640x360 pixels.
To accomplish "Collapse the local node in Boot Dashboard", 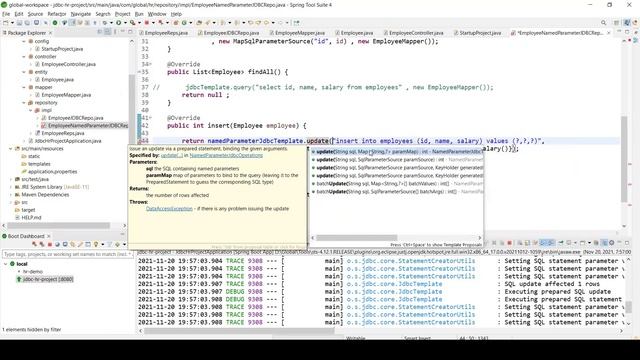I will point(6,264).
